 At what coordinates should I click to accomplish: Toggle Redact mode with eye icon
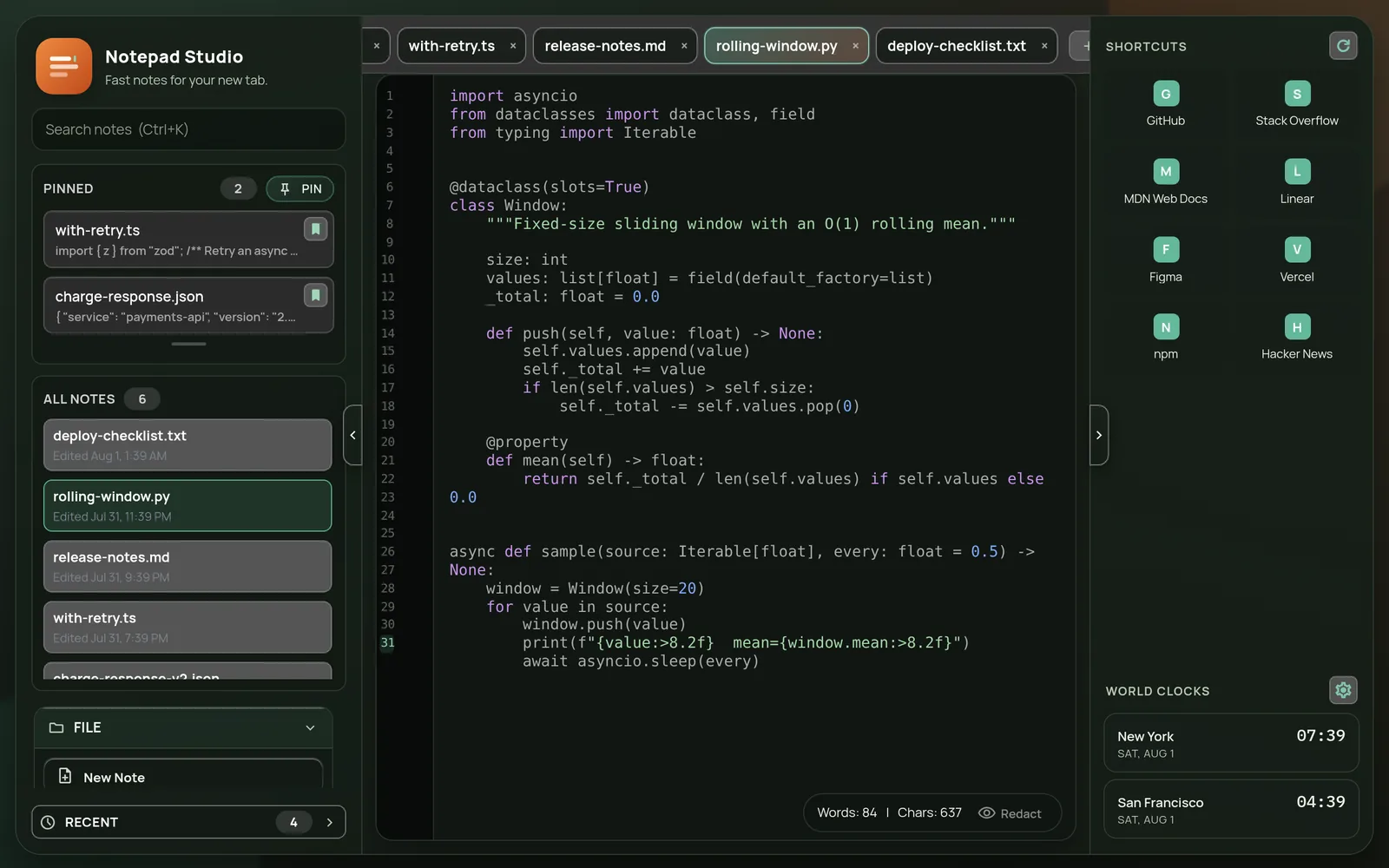[1010, 813]
